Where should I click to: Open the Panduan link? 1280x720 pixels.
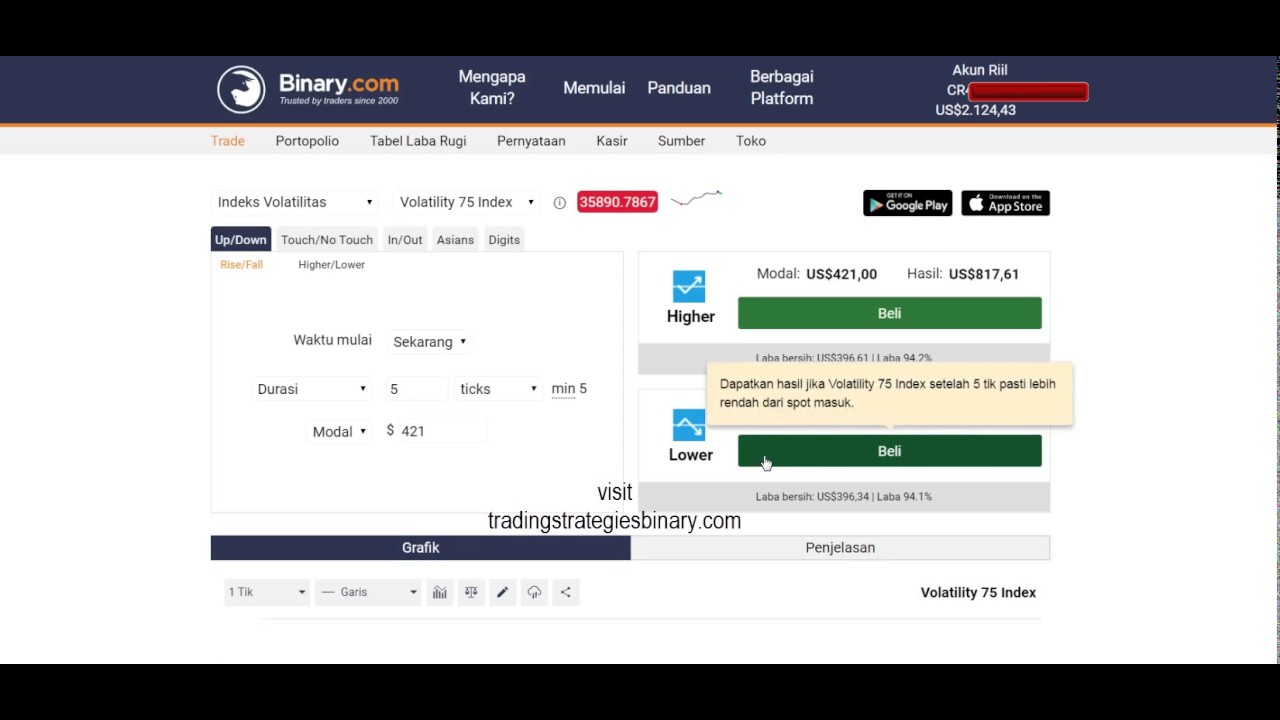point(679,88)
